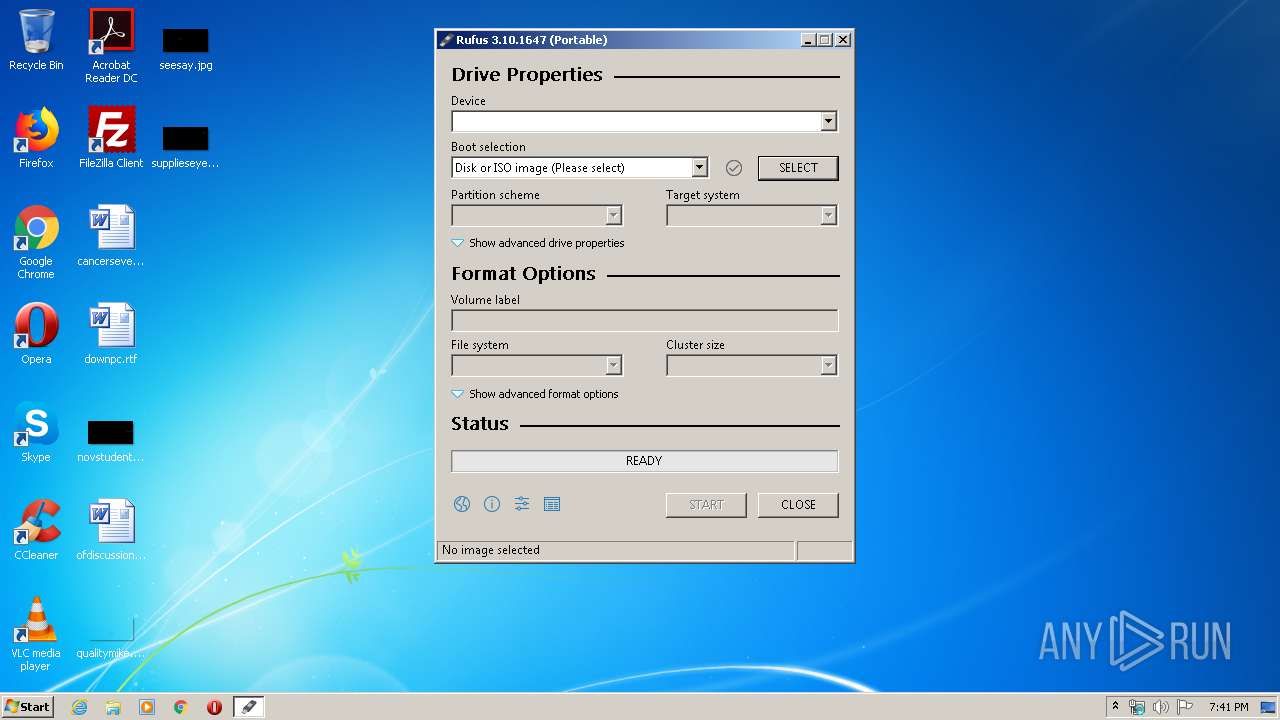The width and height of the screenshot is (1280, 720).
Task: Show Rufus about information icon
Action: tap(491, 504)
